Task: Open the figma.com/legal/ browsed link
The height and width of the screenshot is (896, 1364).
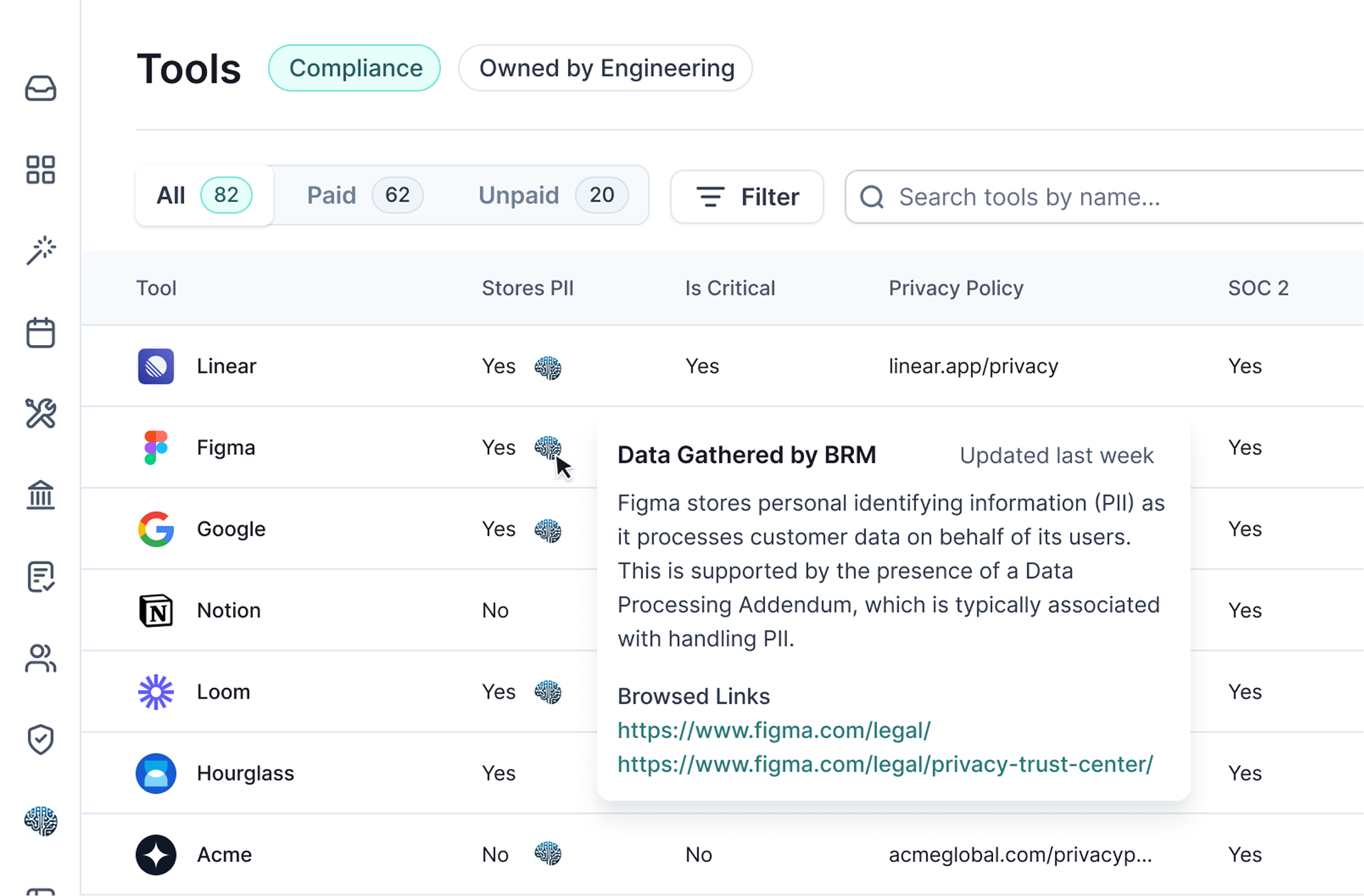Action: coord(774,730)
